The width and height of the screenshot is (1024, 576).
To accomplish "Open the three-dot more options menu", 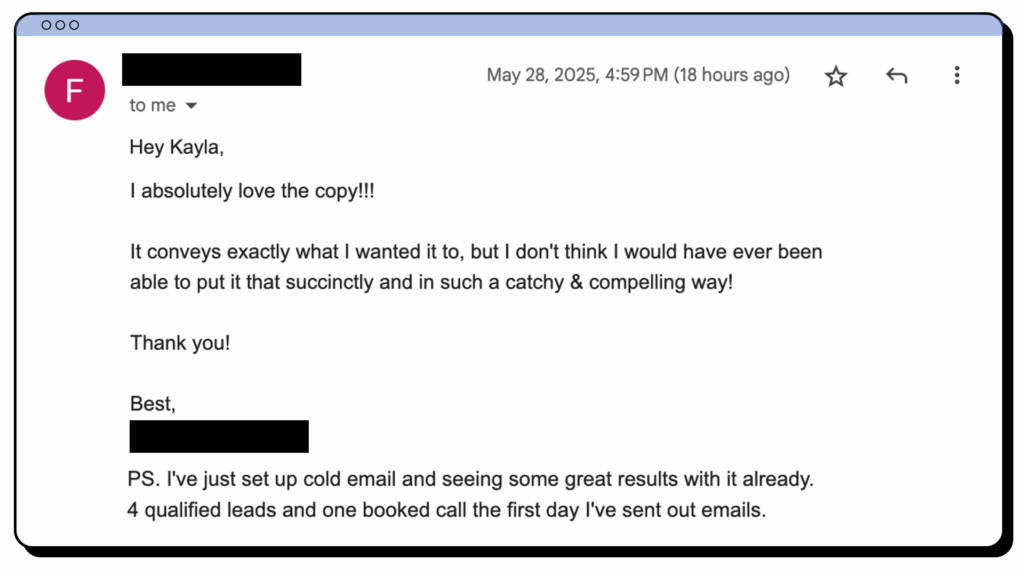I will click(957, 75).
